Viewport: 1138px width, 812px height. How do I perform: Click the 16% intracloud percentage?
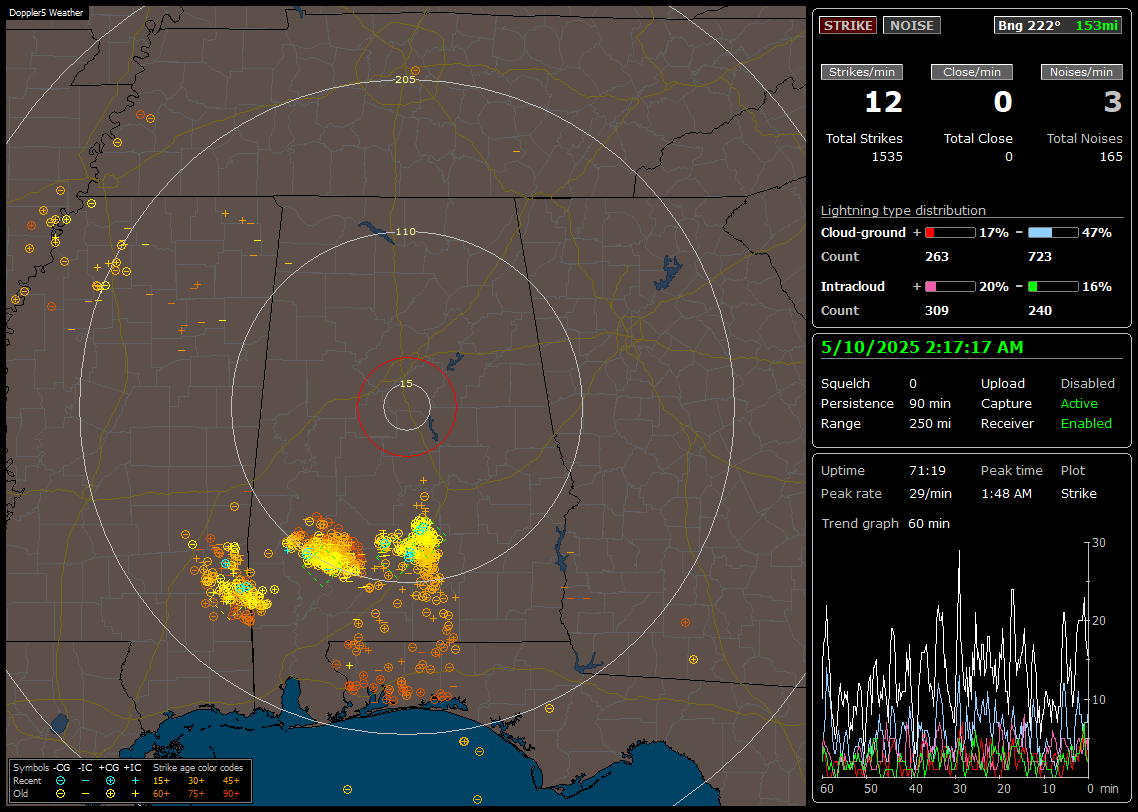[1097, 287]
